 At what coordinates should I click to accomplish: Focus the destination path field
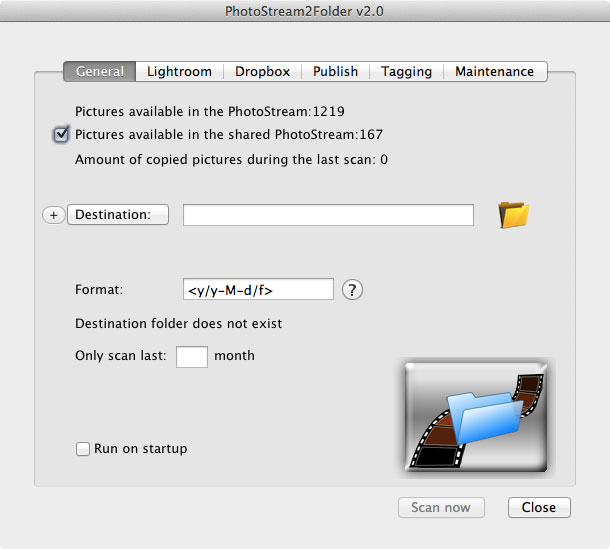point(328,215)
